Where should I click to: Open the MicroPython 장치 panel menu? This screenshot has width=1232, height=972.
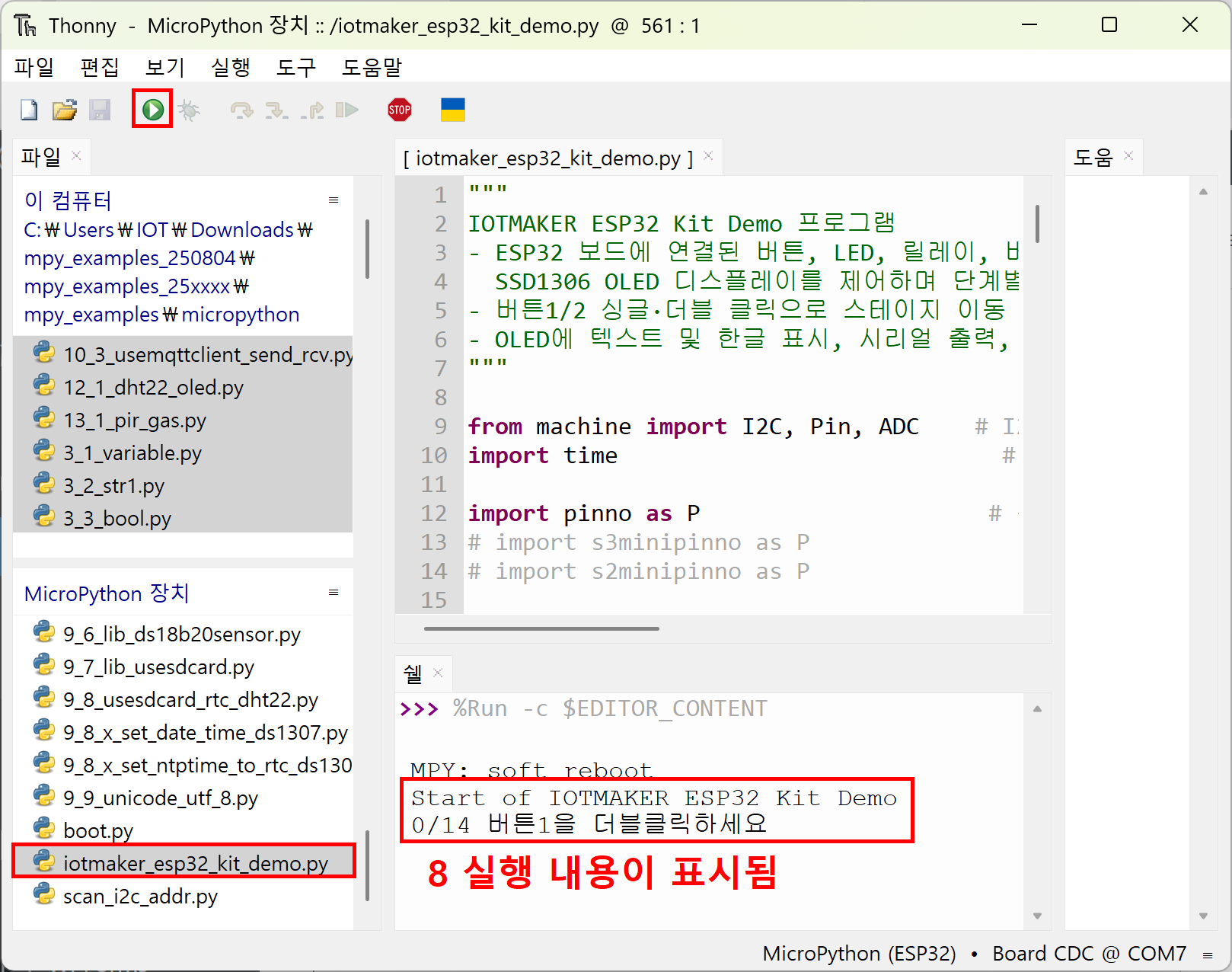tap(333, 593)
